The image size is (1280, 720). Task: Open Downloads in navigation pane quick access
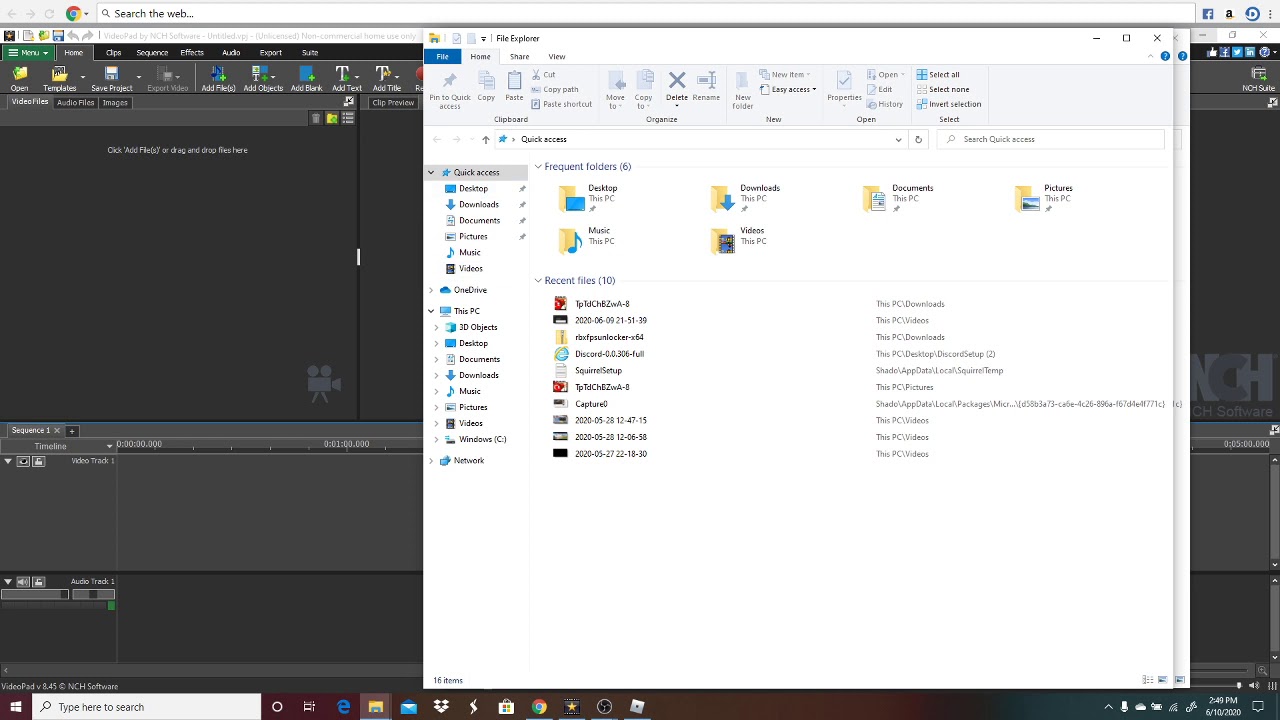[478, 204]
